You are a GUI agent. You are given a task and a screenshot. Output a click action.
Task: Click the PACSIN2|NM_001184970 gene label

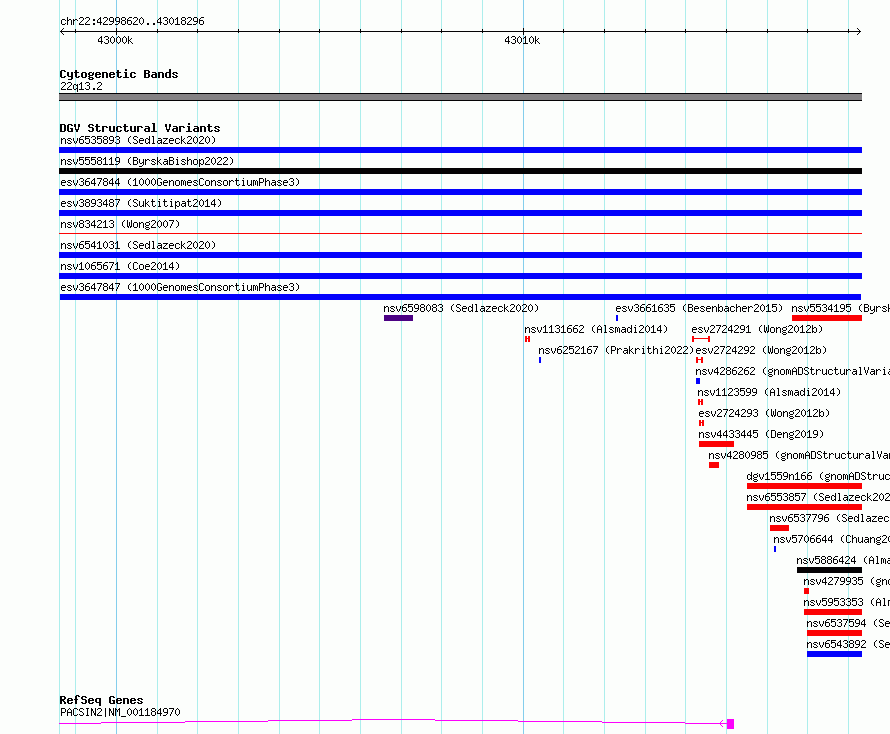(x=120, y=712)
